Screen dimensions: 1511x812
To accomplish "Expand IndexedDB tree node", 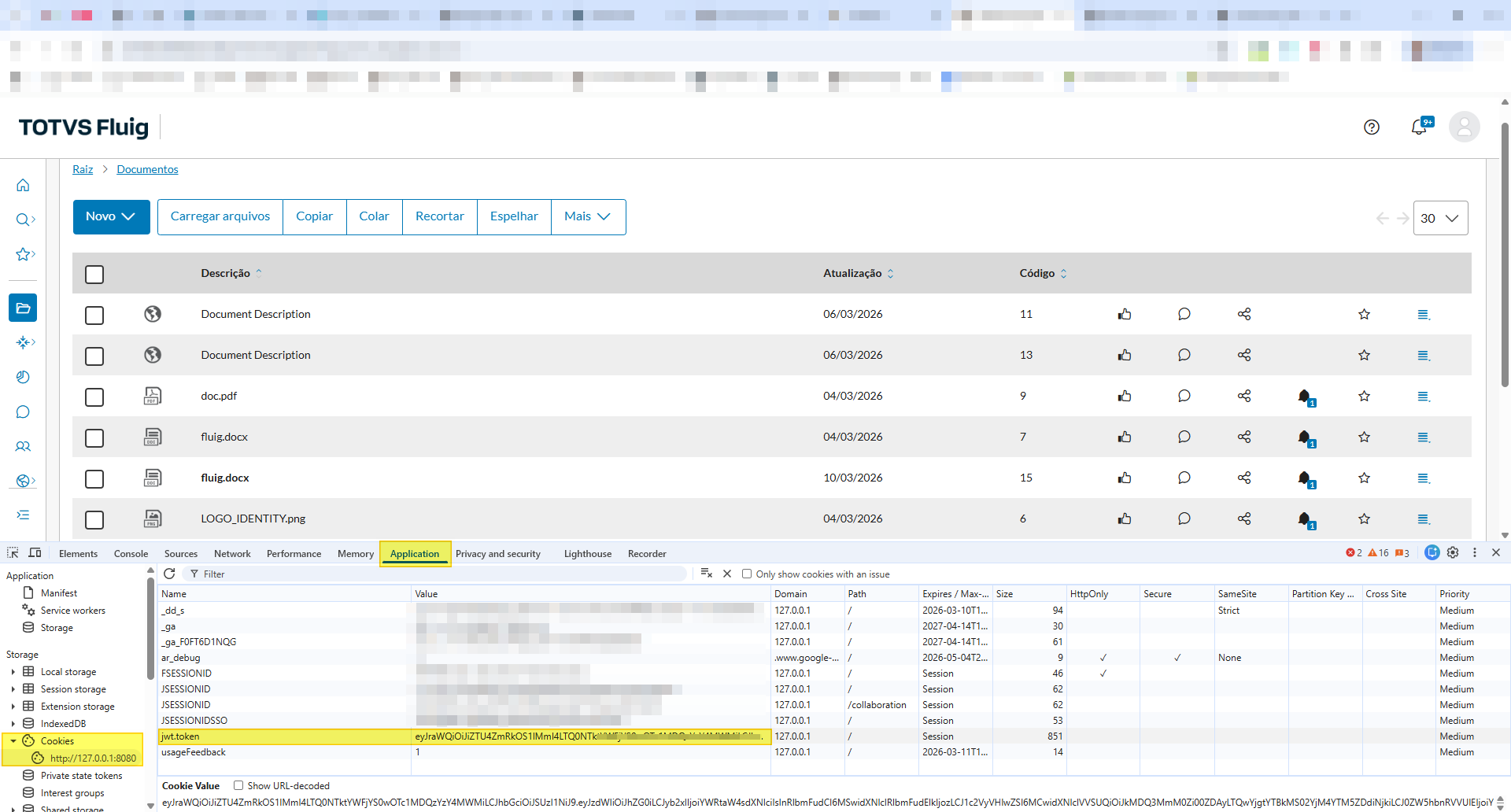I will click(13, 724).
